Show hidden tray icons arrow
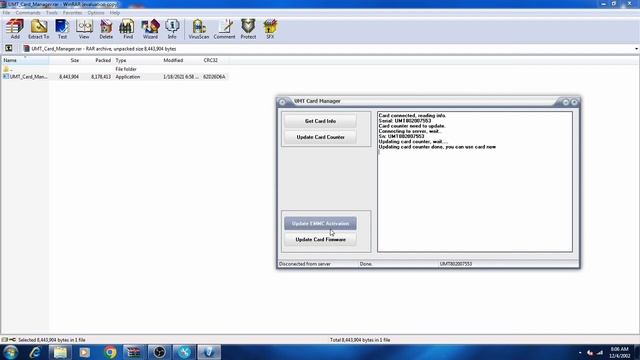The image size is (640, 360). click(x=580, y=353)
